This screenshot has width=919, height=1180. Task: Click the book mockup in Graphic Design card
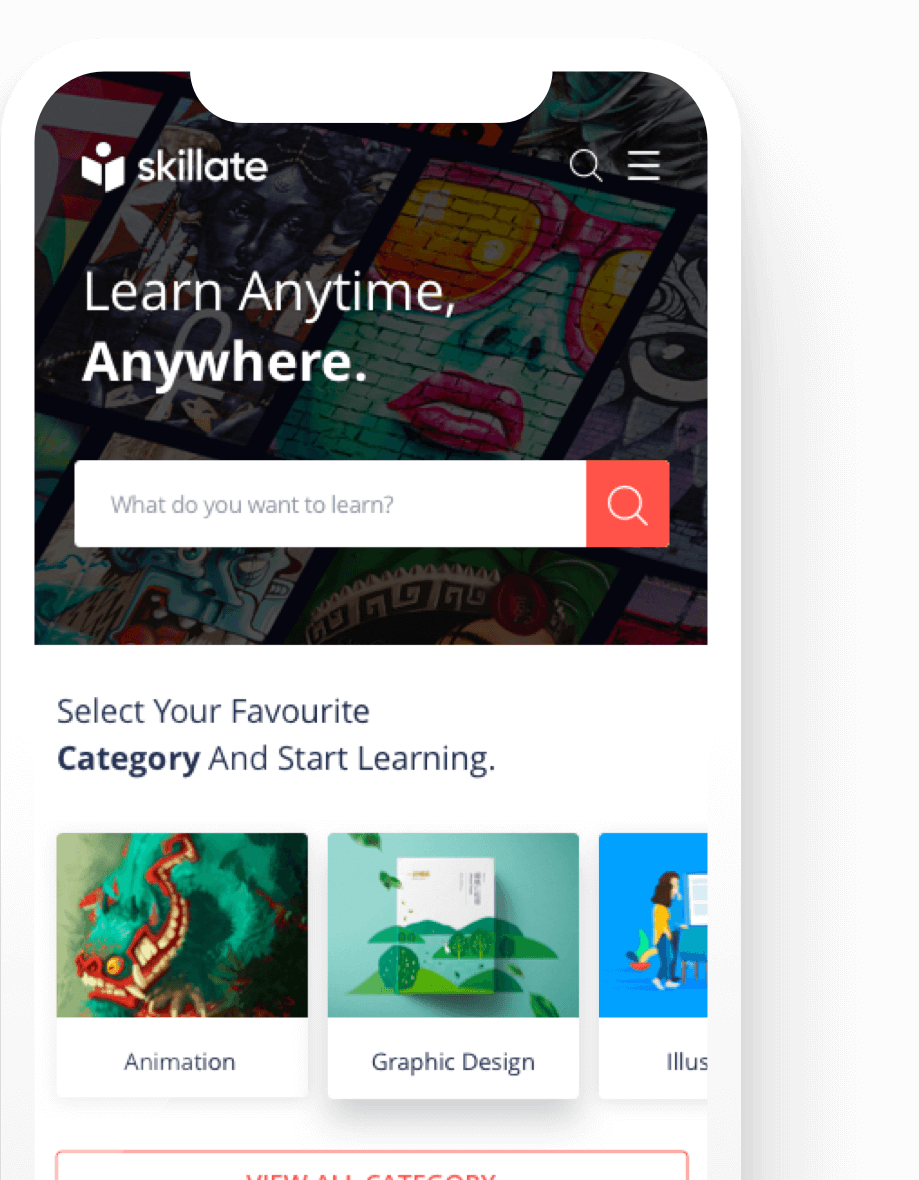point(446,925)
